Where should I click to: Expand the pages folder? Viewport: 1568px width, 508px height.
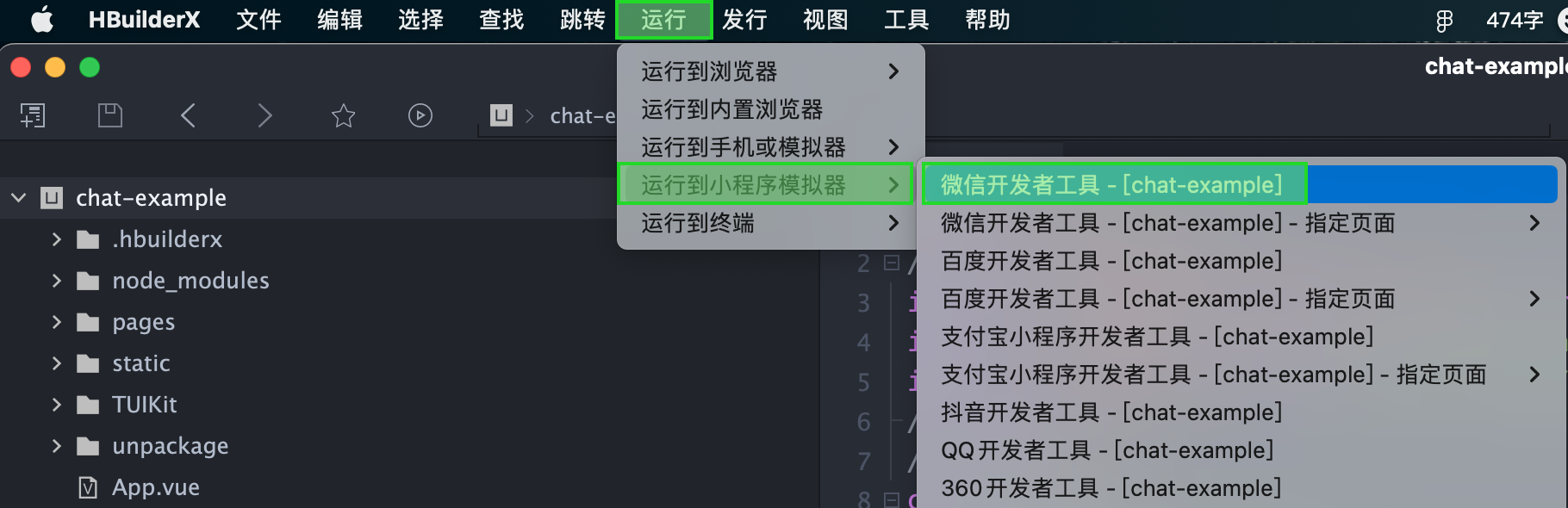coord(57,322)
